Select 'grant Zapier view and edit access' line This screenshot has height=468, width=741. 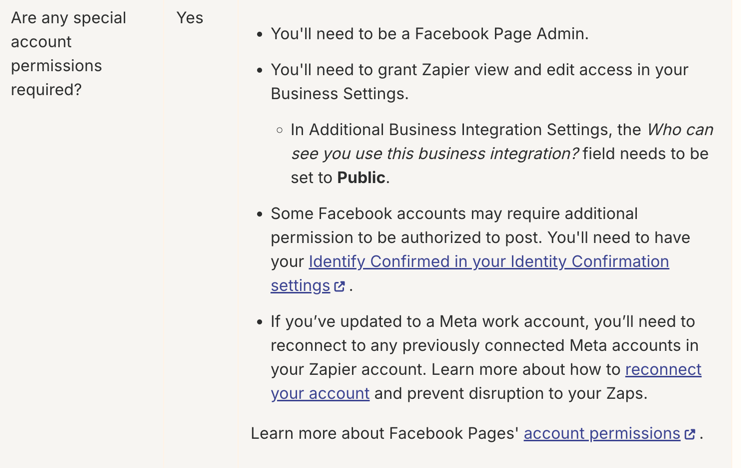tap(479, 70)
